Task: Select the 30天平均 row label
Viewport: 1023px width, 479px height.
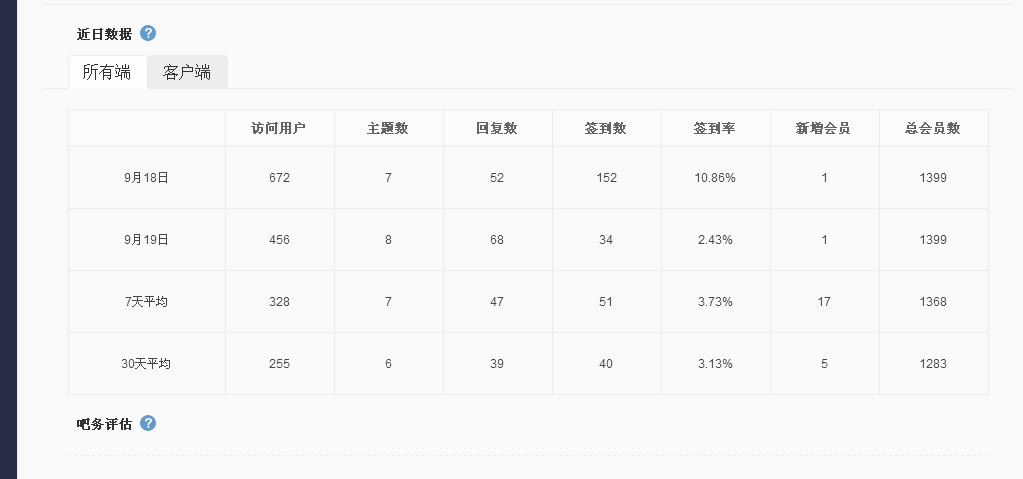Action: (x=146, y=364)
